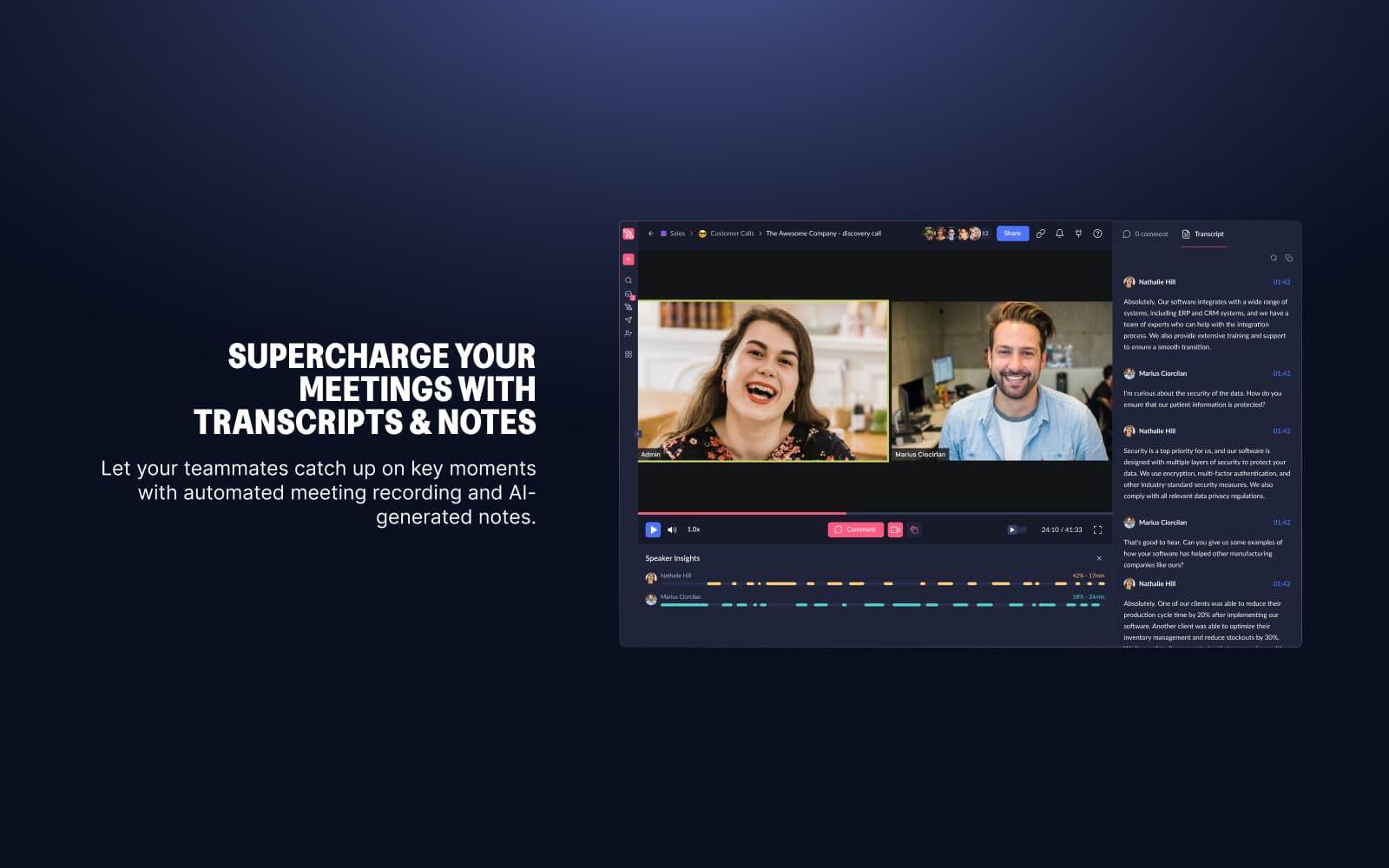Viewport: 1389px width, 868px height.
Task: Click the 58% - 24min speaker stat
Action: click(x=1088, y=596)
